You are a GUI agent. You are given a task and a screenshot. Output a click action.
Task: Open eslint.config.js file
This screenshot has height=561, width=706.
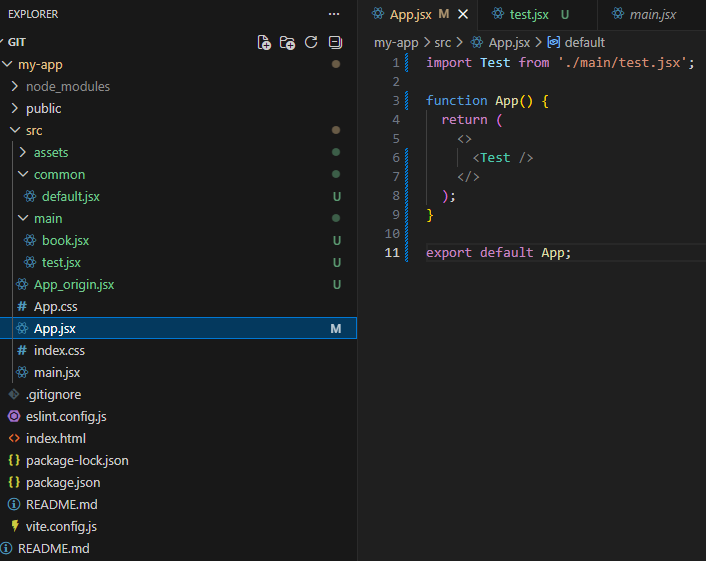(x=66, y=416)
